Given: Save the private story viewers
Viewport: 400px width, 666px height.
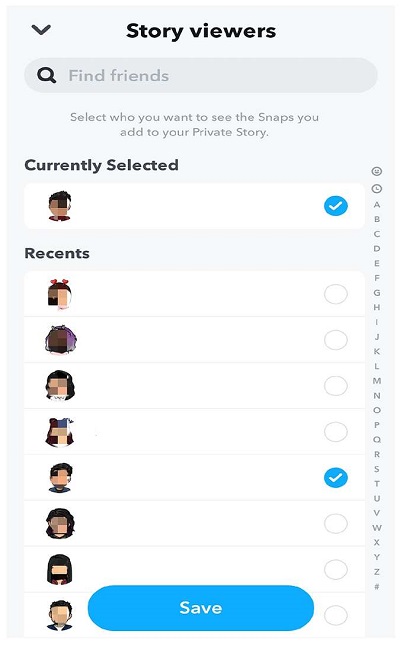Looking at the screenshot, I should point(200,608).
